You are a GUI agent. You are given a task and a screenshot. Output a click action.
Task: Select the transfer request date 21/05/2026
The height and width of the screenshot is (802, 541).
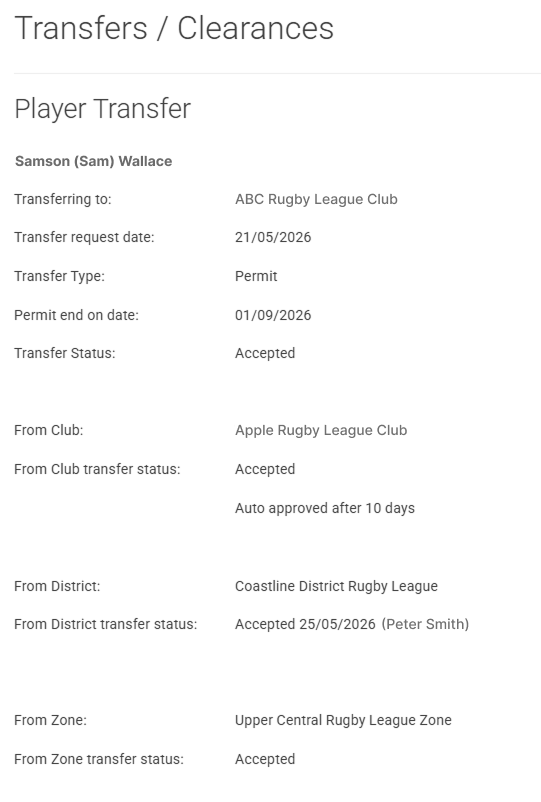pyautogui.click(x=273, y=237)
